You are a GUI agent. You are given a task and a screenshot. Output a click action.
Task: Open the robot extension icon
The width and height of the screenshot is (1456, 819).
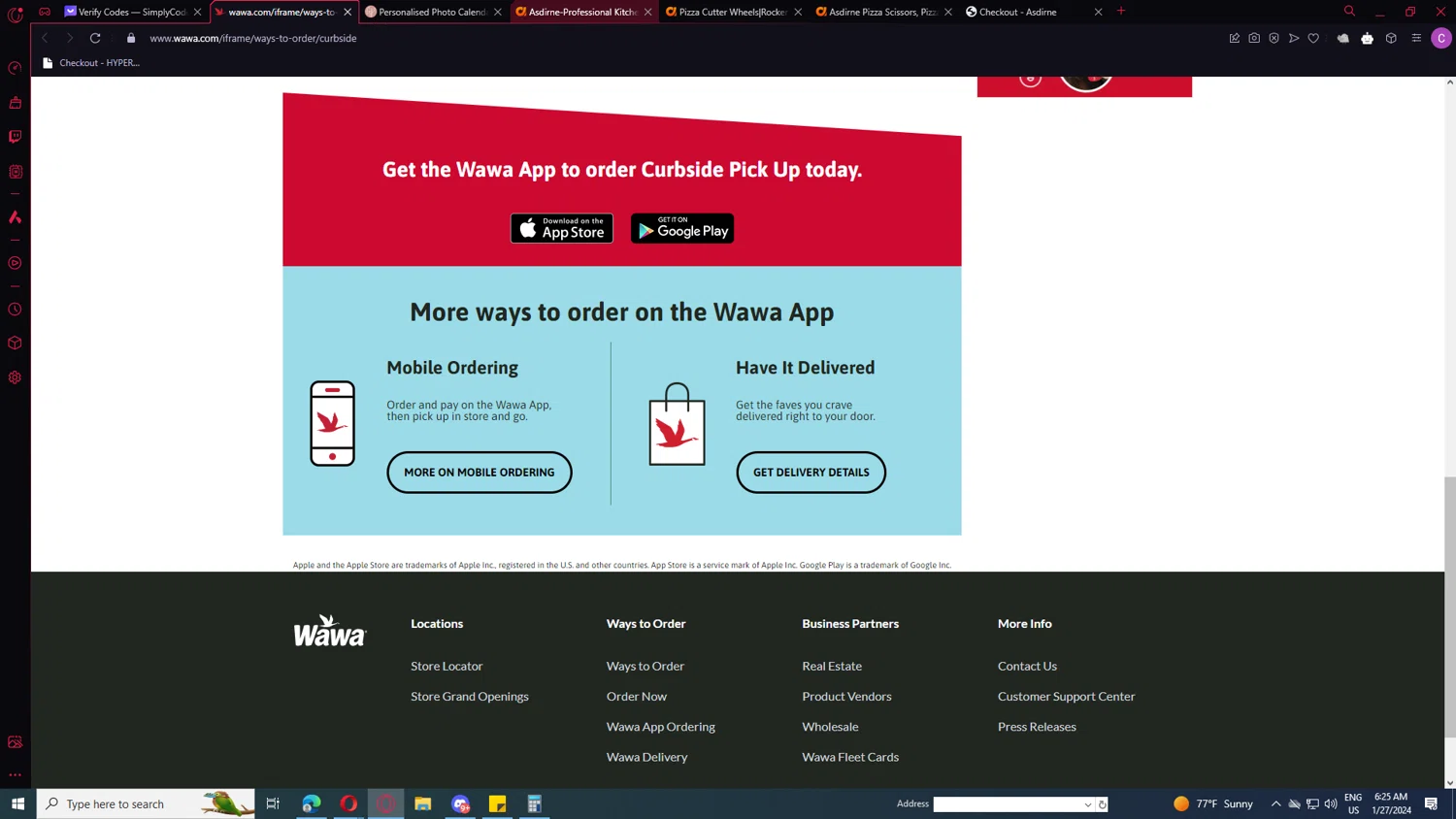coord(1368,38)
